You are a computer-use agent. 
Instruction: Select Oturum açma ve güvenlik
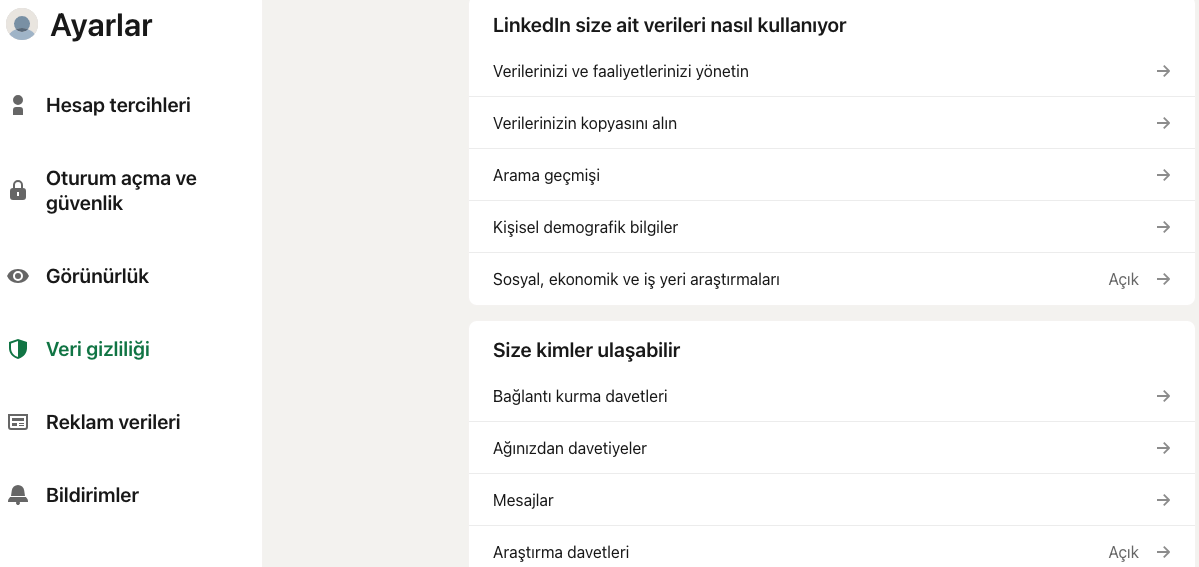121,190
